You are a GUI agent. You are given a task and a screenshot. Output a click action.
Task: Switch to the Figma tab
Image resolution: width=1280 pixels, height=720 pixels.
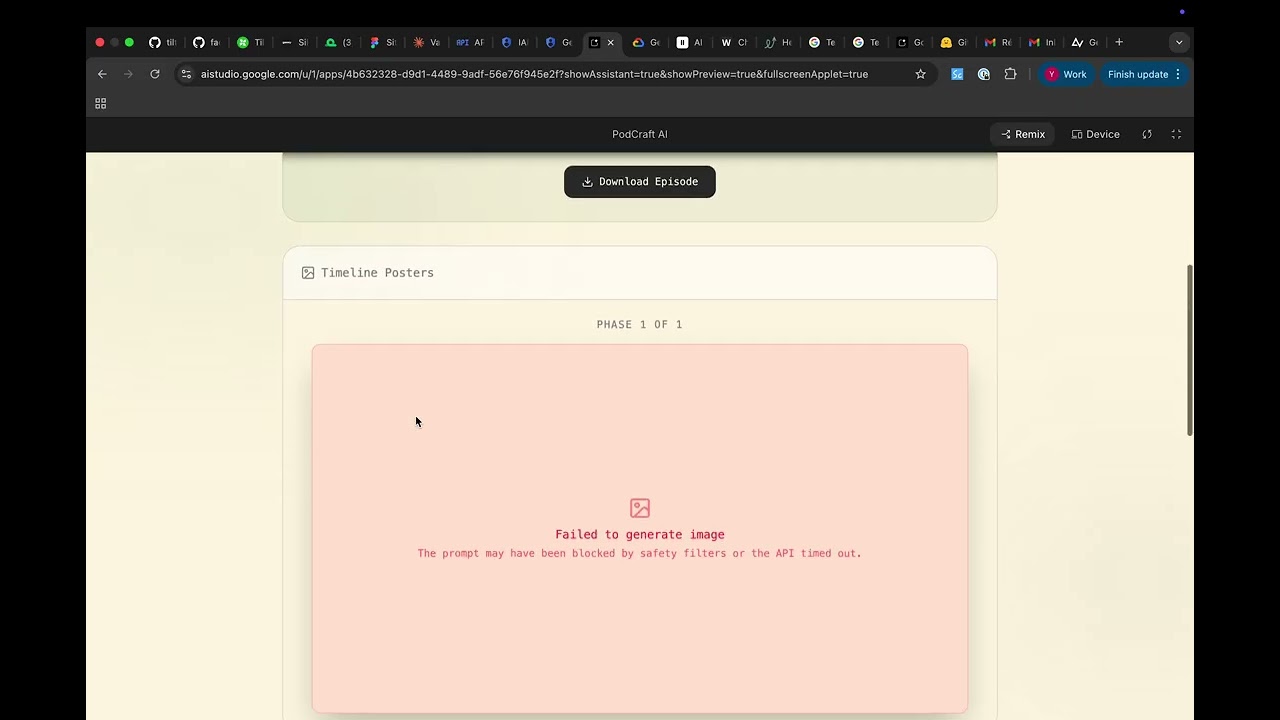point(382,42)
